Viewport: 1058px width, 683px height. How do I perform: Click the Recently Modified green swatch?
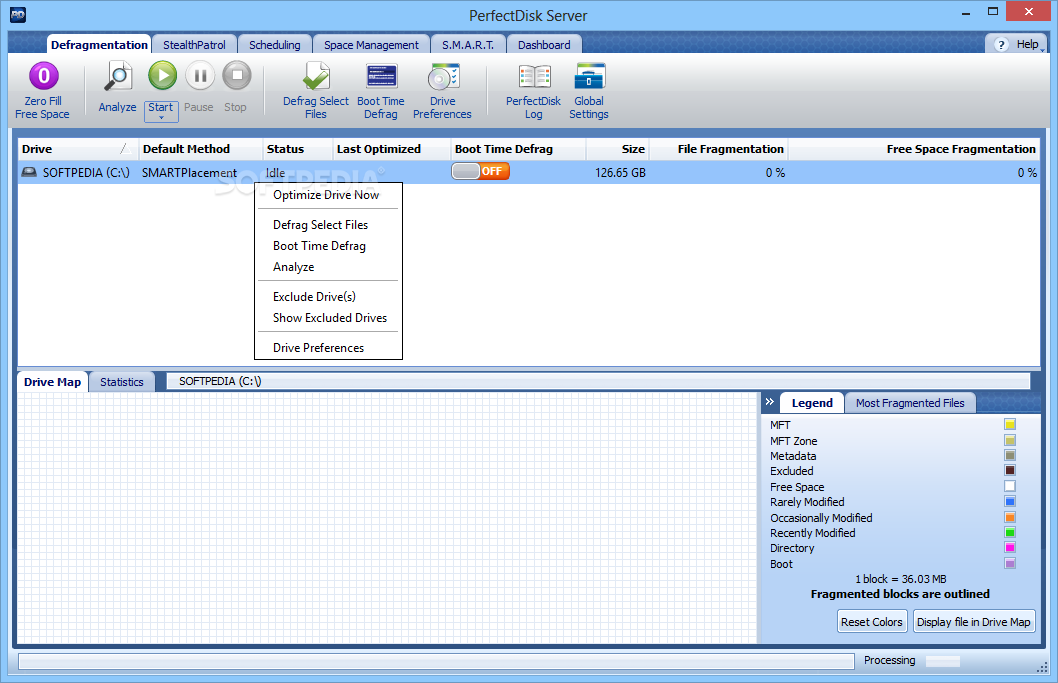click(x=1009, y=532)
